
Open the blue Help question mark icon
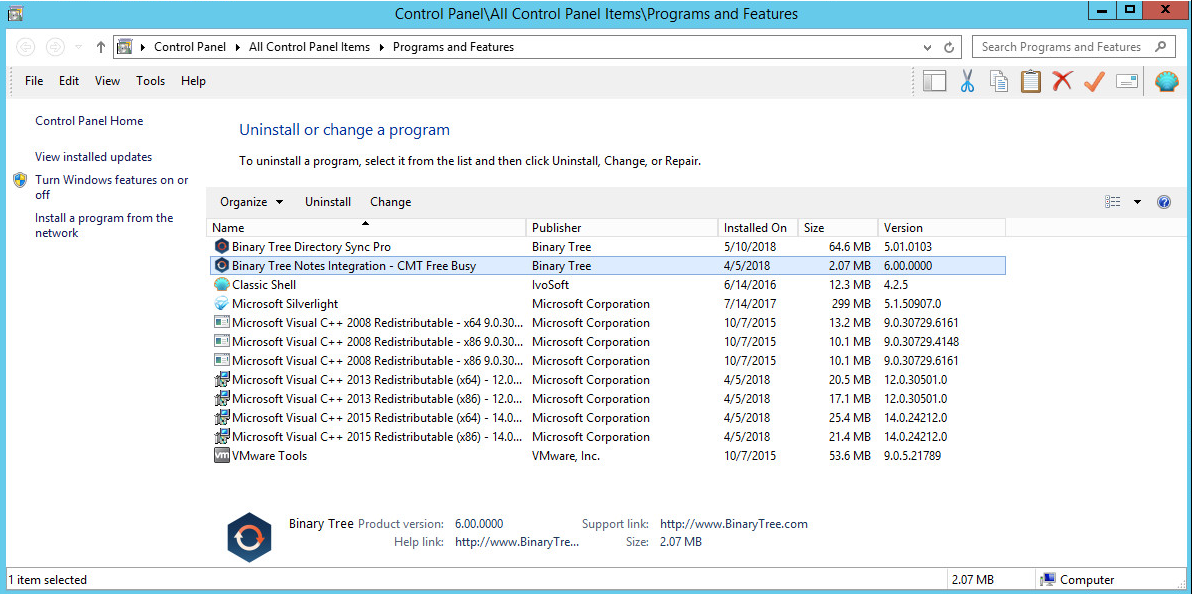pyautogui.click(x=1163, y=202)
